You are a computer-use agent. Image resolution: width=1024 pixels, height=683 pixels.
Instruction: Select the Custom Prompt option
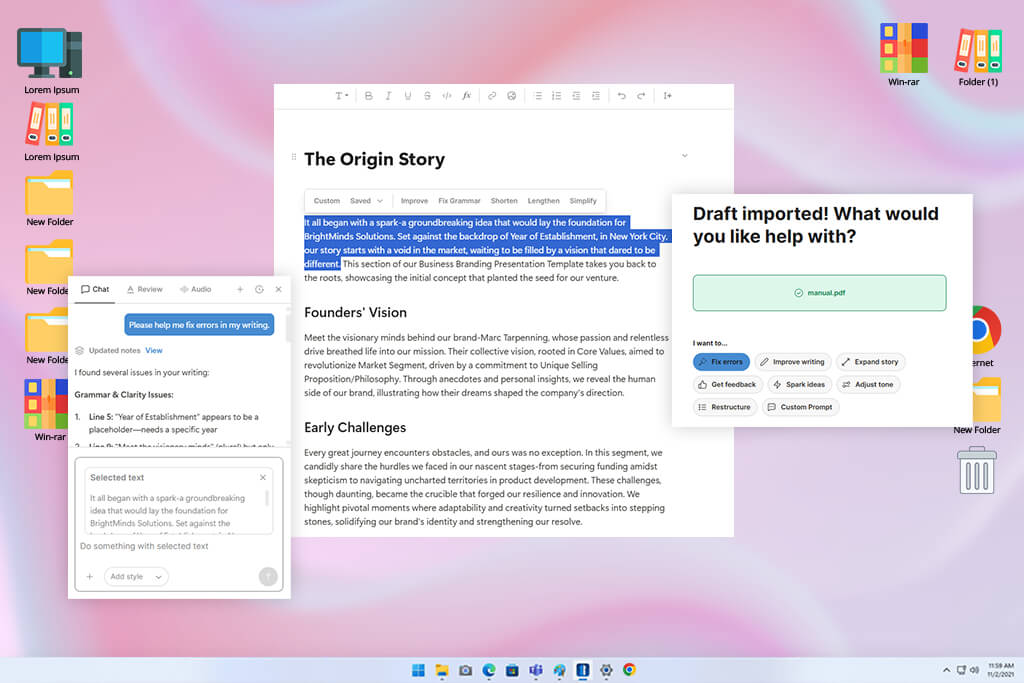pyautogui.click(x=800, y=407)
